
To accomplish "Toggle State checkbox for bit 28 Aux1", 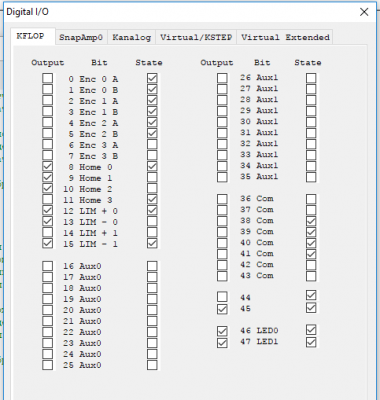I will (x=311, y=100).
